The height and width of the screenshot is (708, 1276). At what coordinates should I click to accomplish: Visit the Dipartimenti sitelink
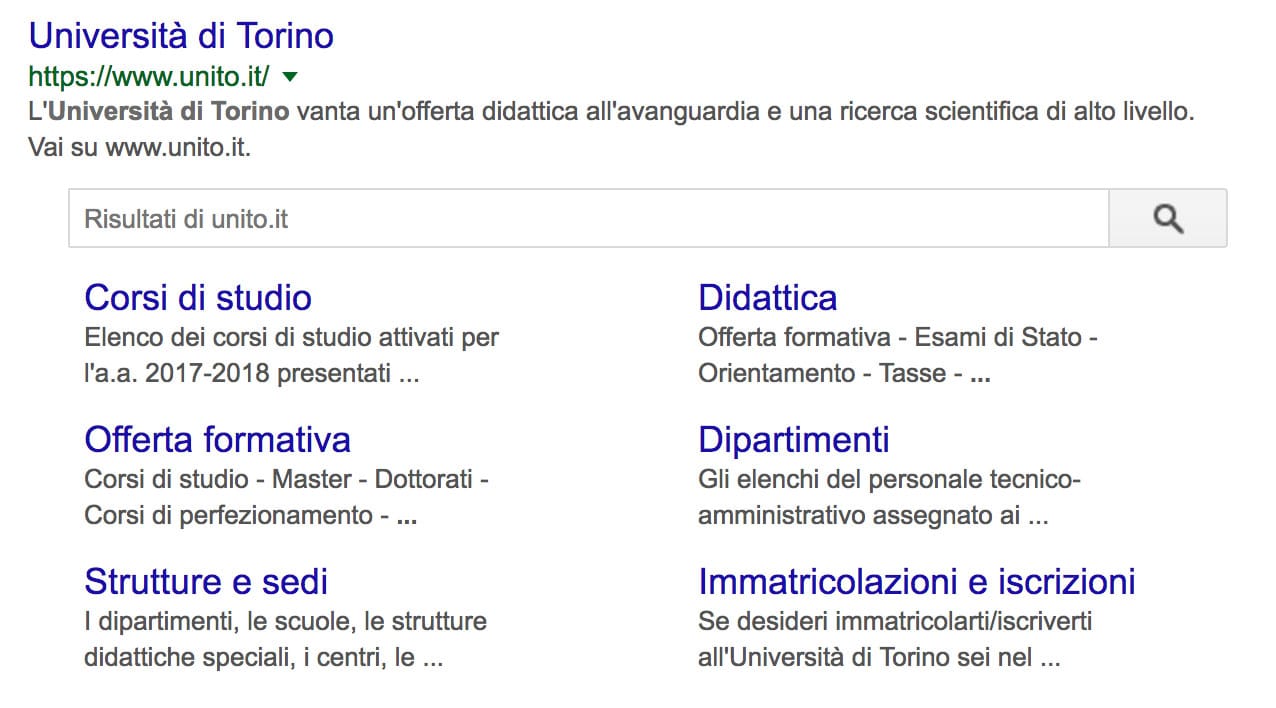793,439
